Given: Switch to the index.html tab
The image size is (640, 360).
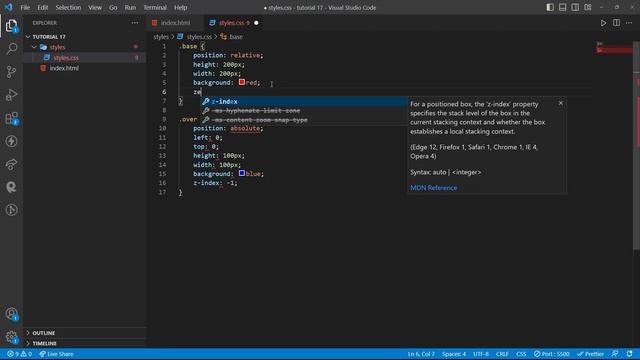Looking at the screenshot, I should [x=175, y=23].
